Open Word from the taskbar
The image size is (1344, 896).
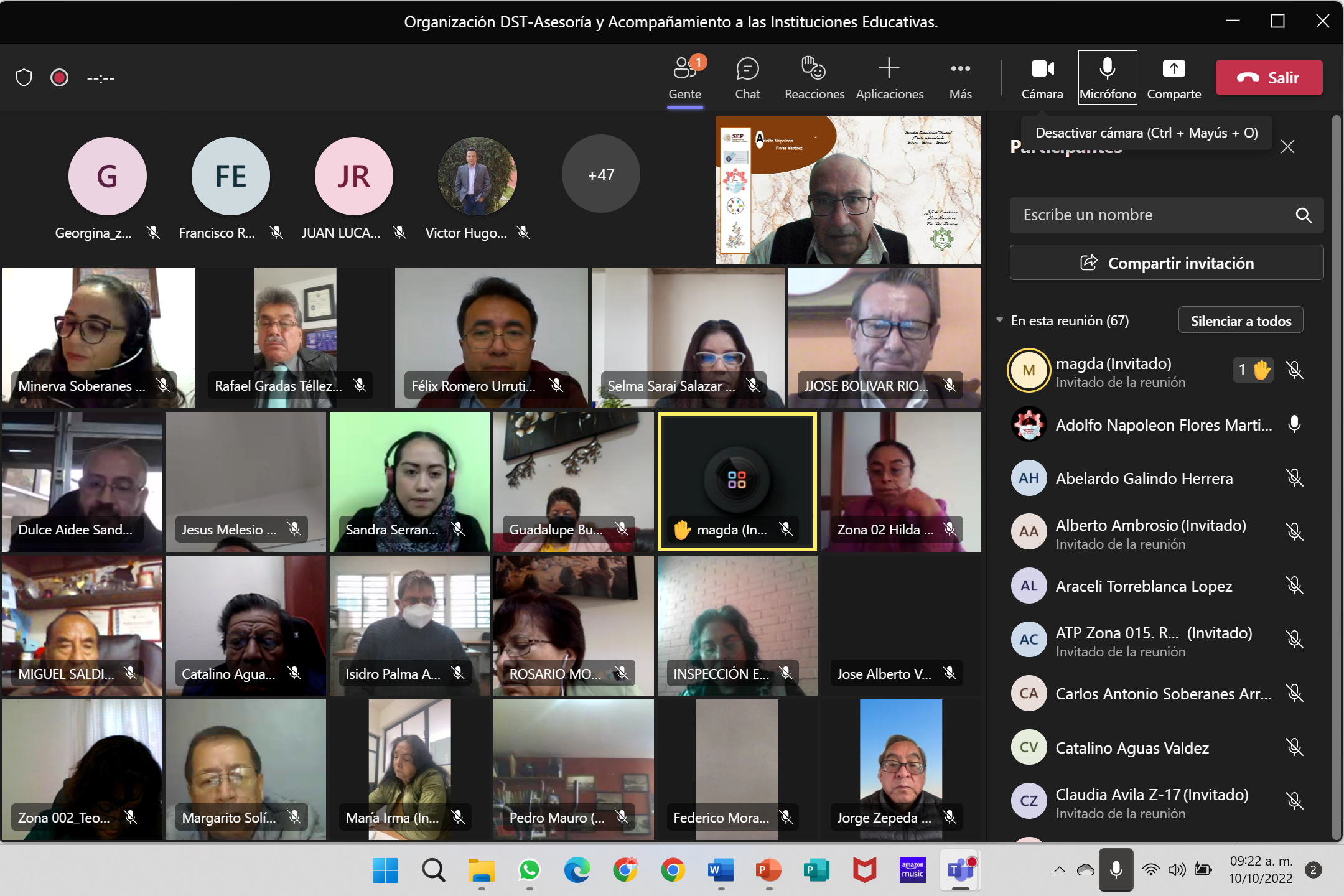(x=721, y=870)
